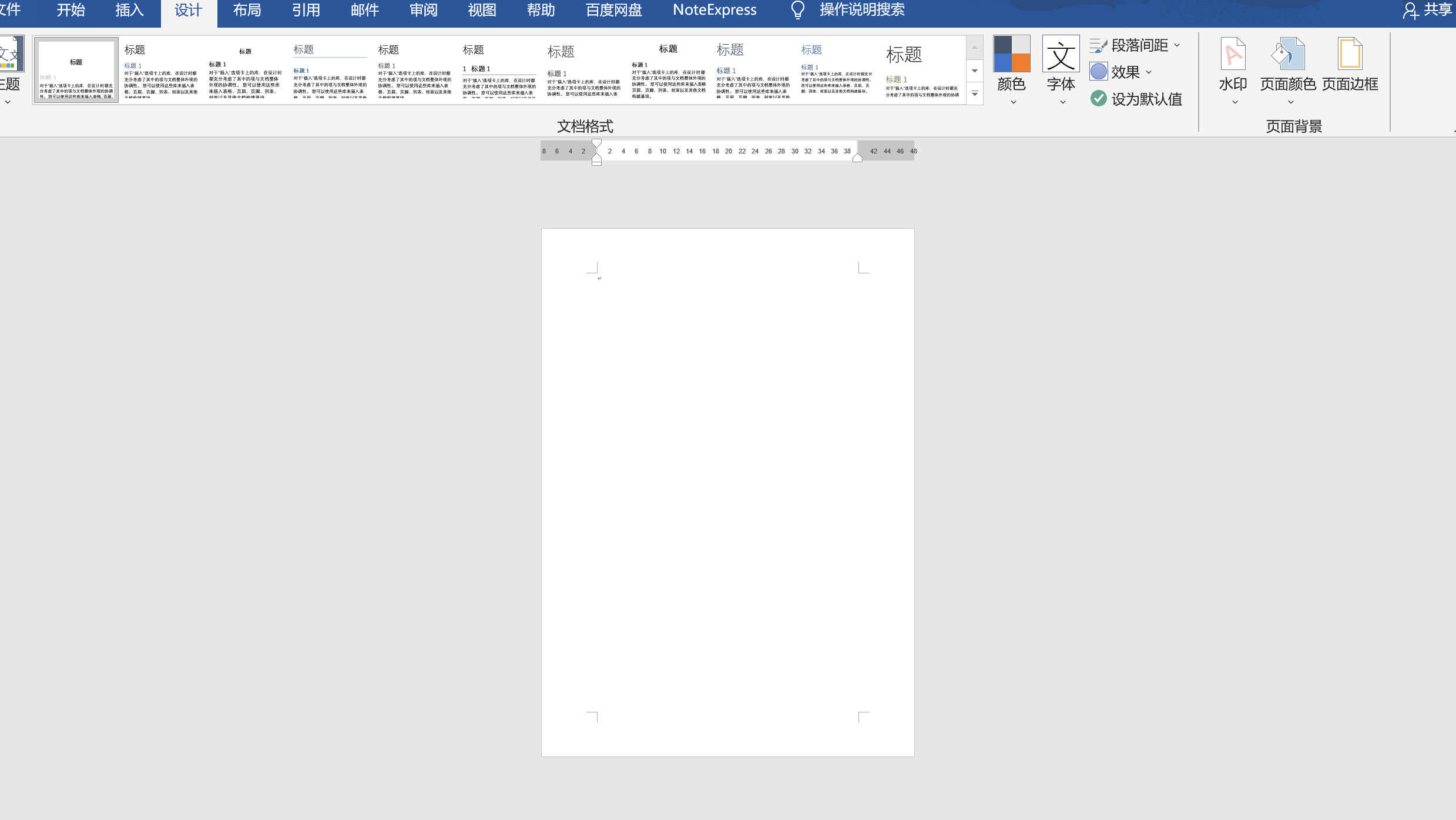This screenshot has width=1456, height=820.
Task: Expand the Themes (主题) dropdown arrow
Action: click(x=8, y=102)
